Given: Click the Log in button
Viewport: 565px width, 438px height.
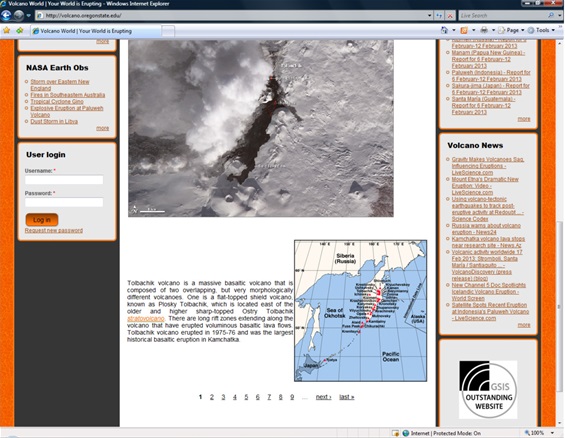Looking at the screenshot, I should (x=42, y=220).
